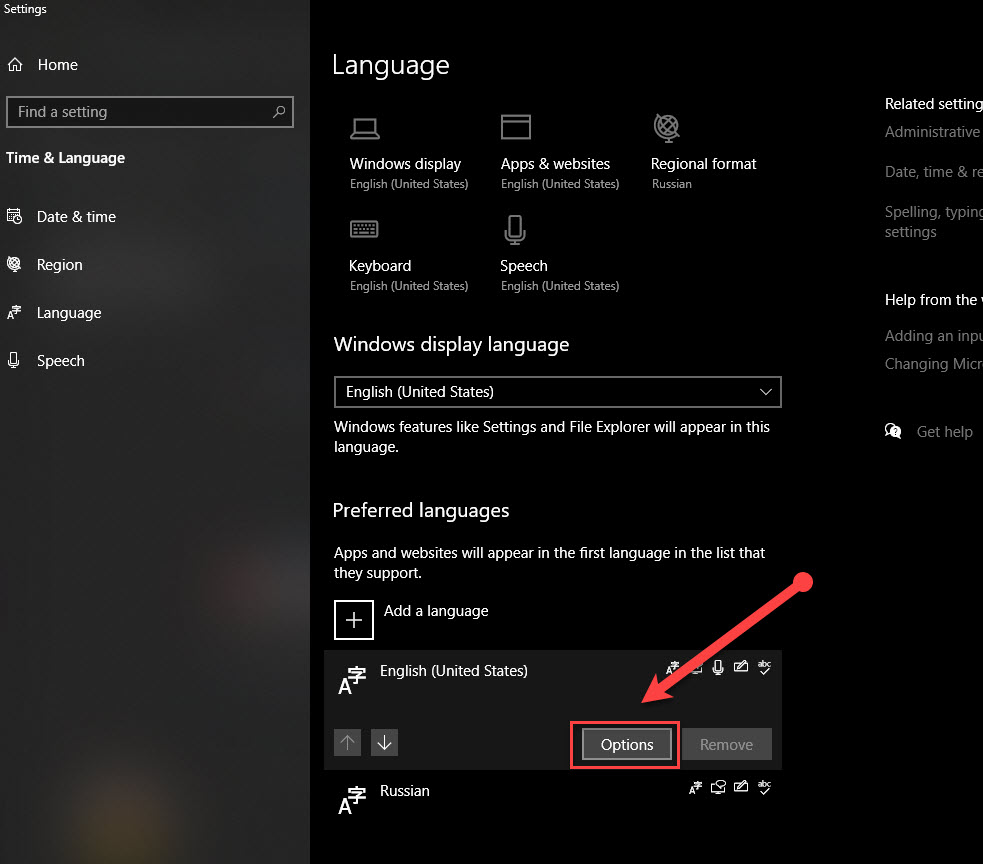Screen dimensions: 983x864
Task: Click the Windows display laptop icon
Action: [364, 129]
